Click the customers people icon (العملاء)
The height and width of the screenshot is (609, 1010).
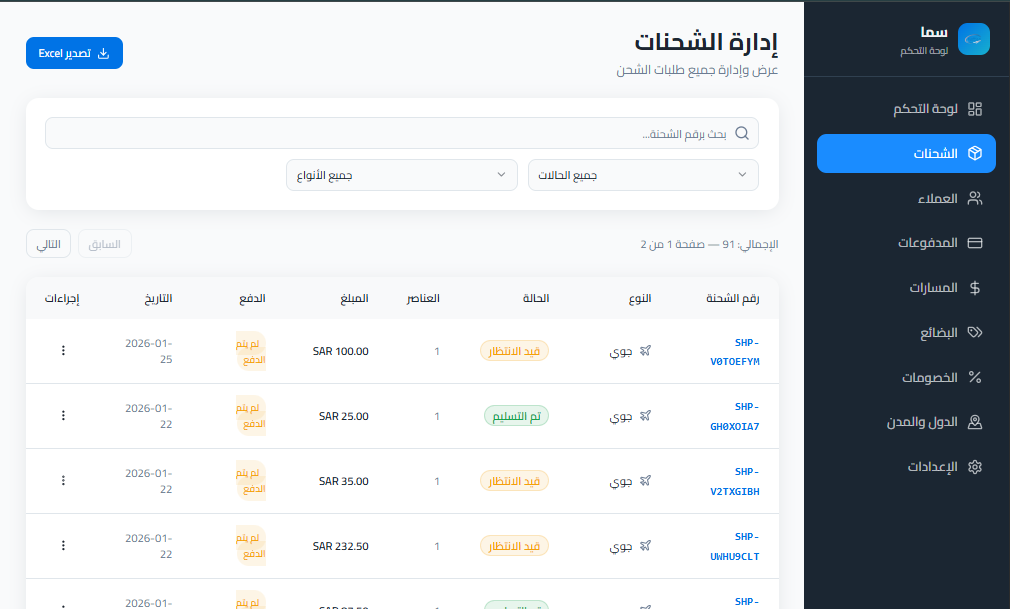coord(976,198)
